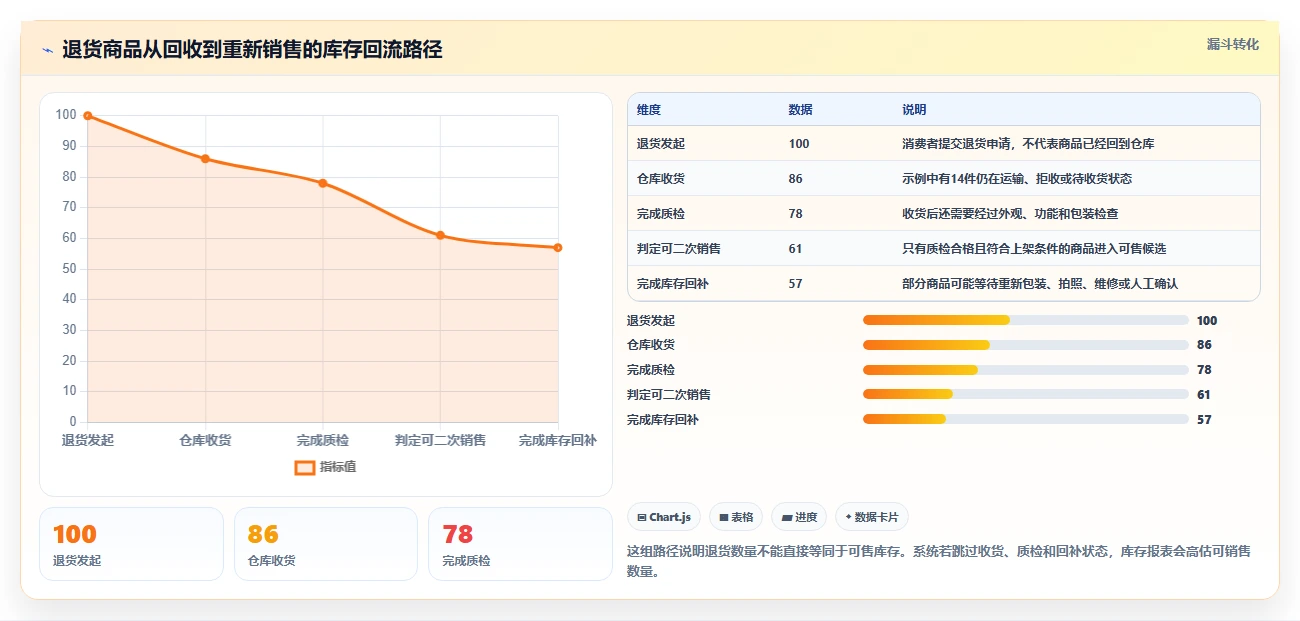Click description '只有质检合格且符合上架条件的商品进入可售候选'

tap(1034, 249)
